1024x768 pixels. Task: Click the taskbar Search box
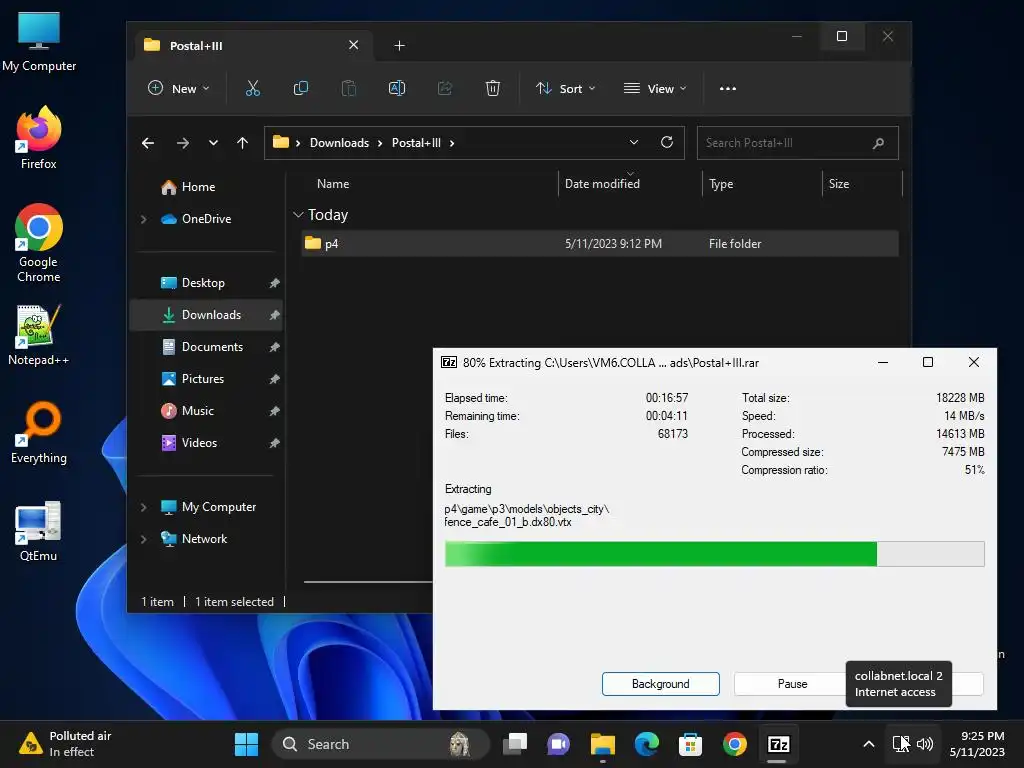pyautogui.click(x=381, y=744)
